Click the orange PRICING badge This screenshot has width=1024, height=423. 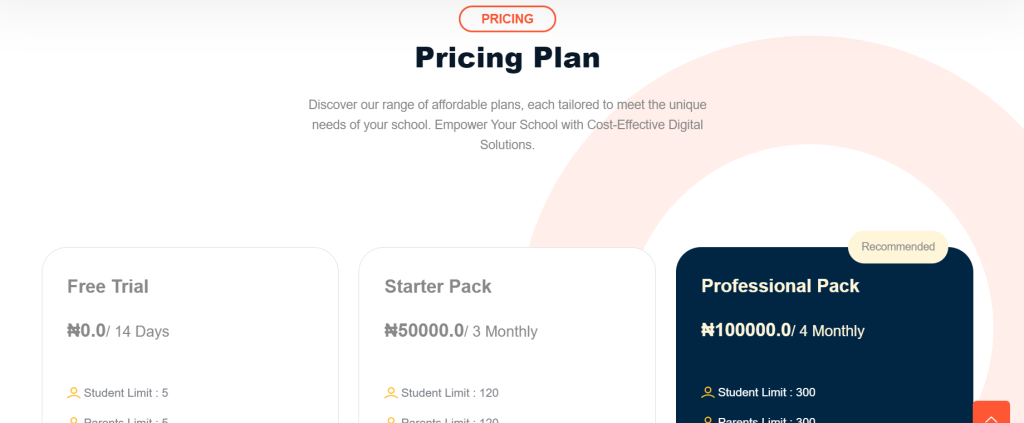(507, 18)
